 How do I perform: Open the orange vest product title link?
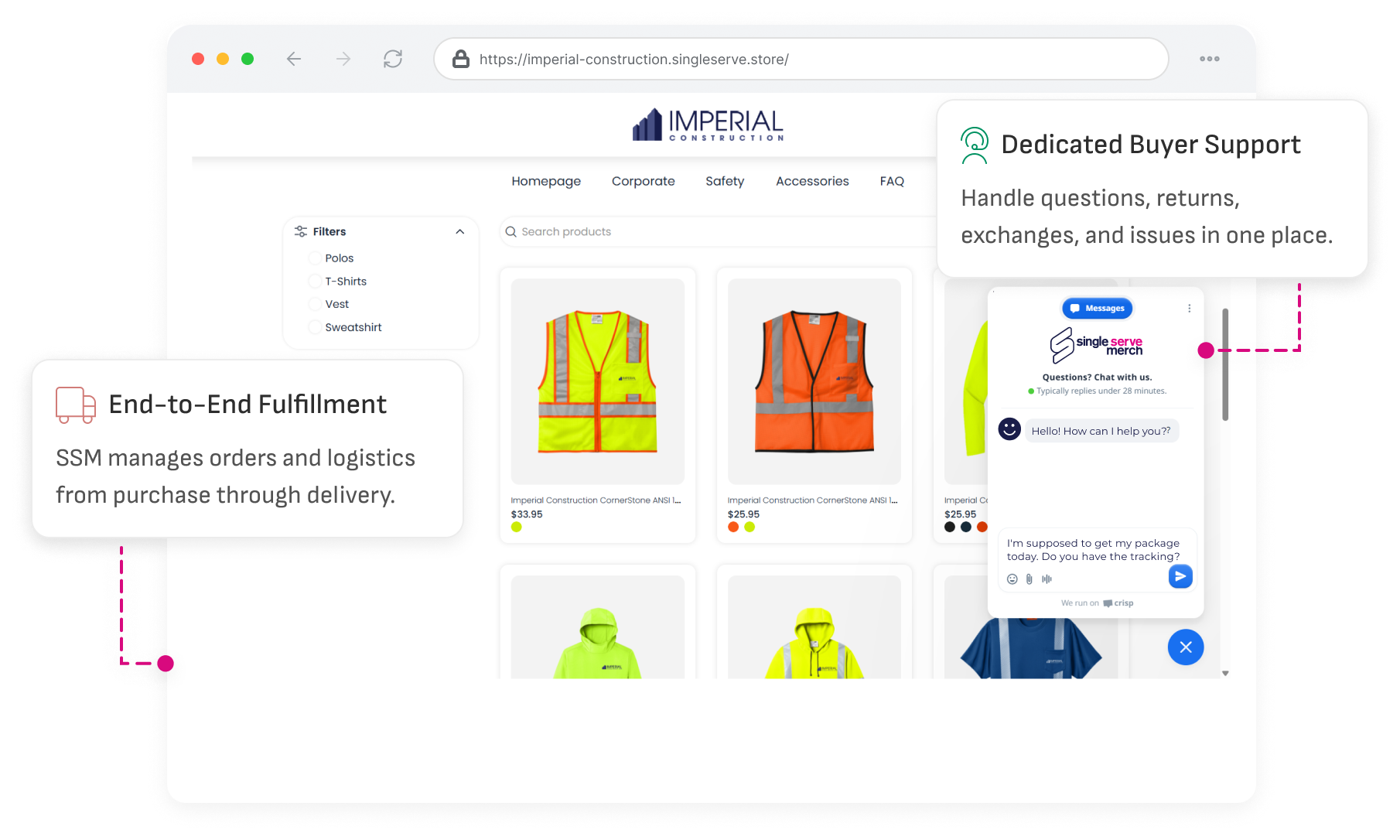(812, 500)
